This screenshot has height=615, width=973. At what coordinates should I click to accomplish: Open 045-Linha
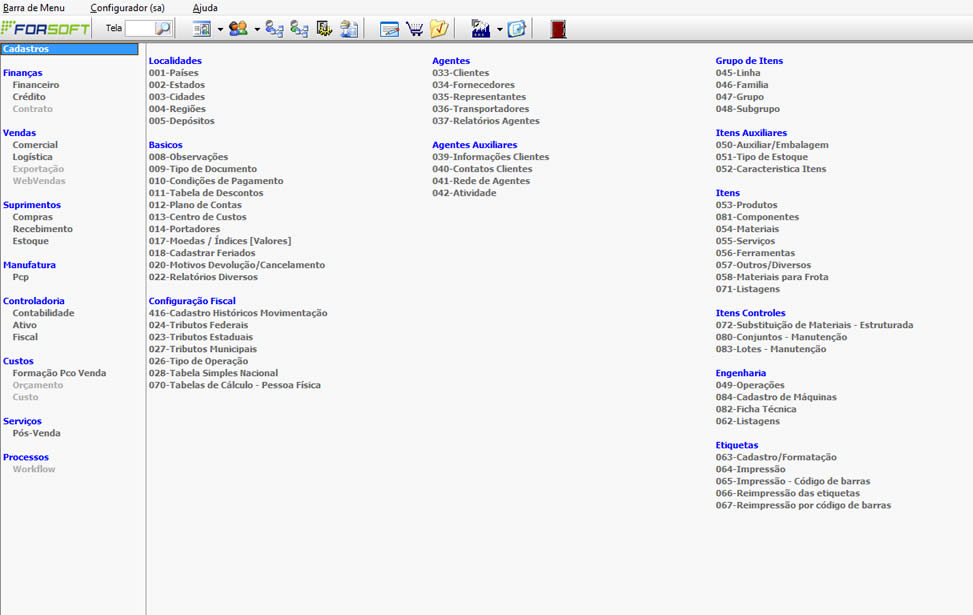(x=738, y=73)
